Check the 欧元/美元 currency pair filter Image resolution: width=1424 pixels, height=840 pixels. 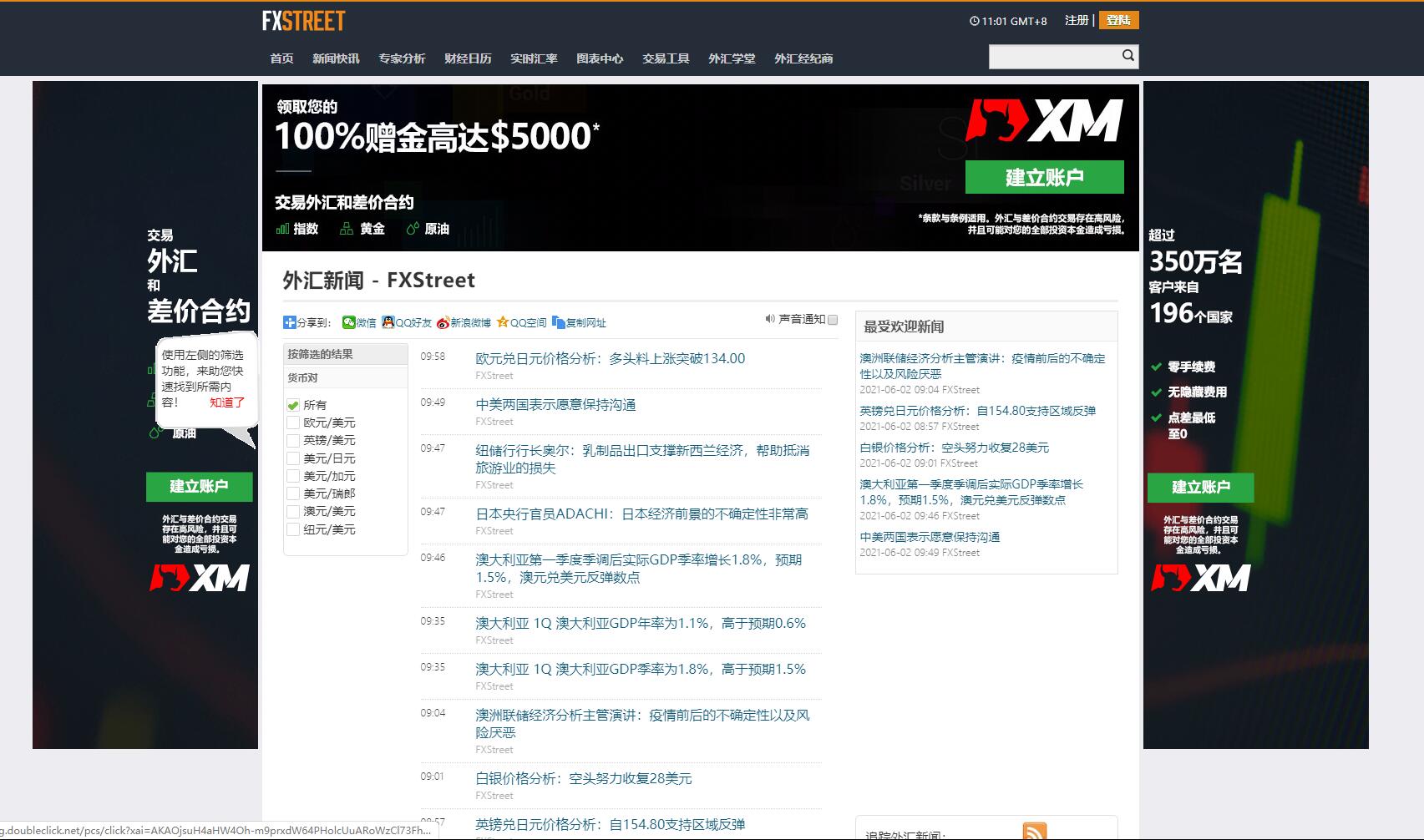(x=293, y=423)
